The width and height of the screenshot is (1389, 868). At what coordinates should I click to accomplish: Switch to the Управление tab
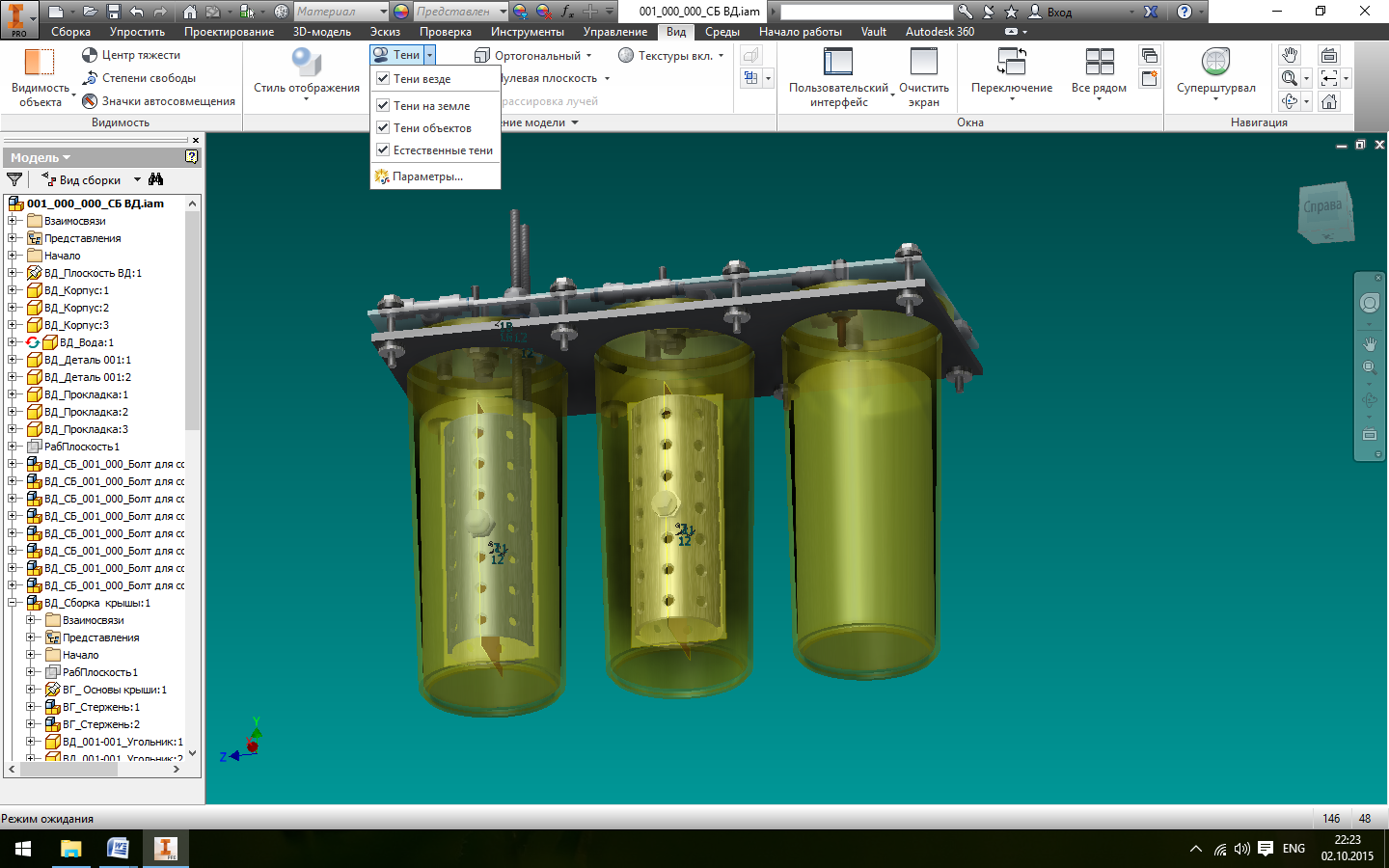615,32
